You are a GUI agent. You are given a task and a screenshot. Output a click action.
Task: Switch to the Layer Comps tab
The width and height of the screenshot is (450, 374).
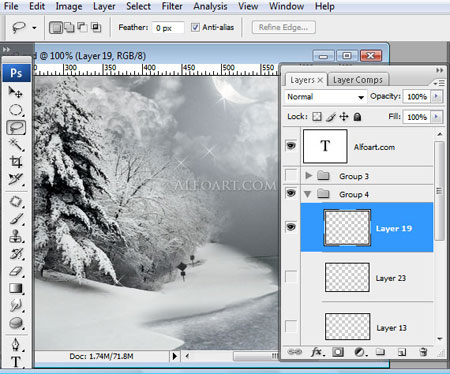[358, 80]
